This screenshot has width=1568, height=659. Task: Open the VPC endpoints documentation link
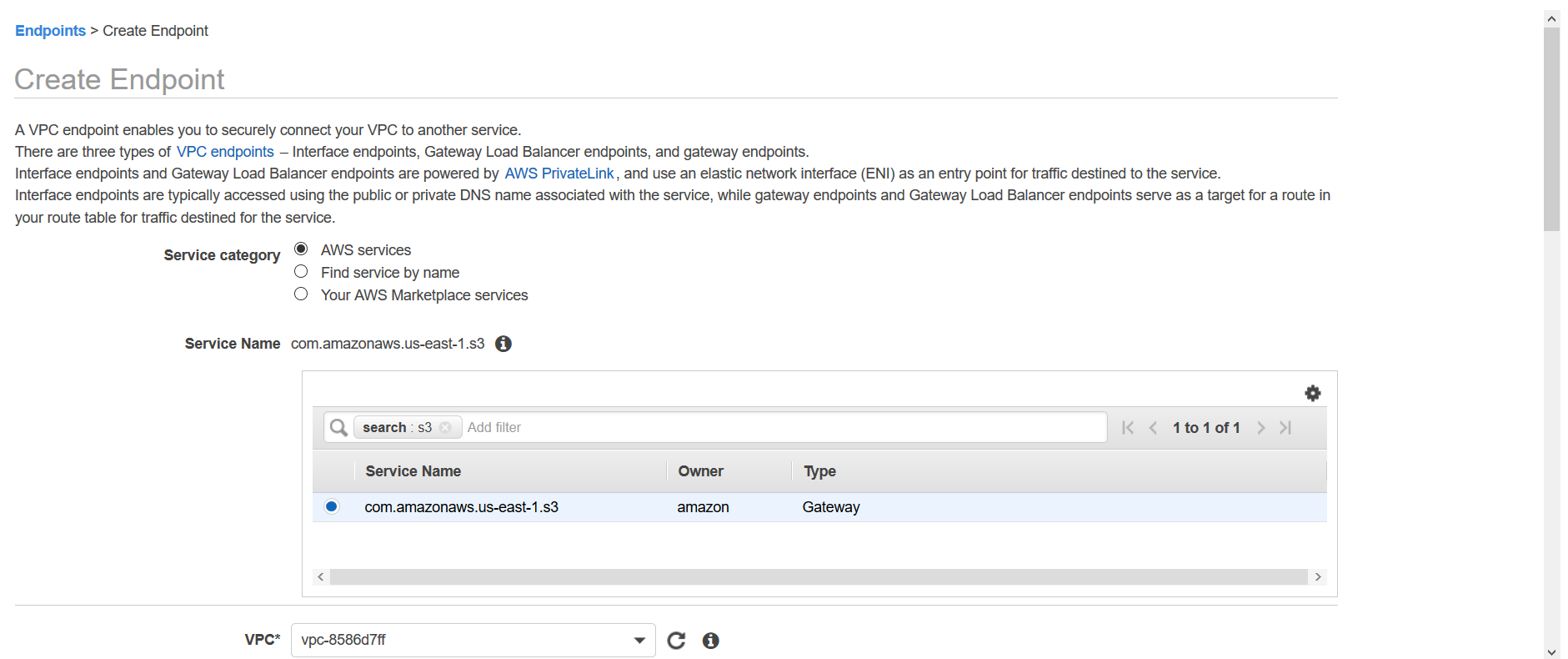[x=225, y=152]
